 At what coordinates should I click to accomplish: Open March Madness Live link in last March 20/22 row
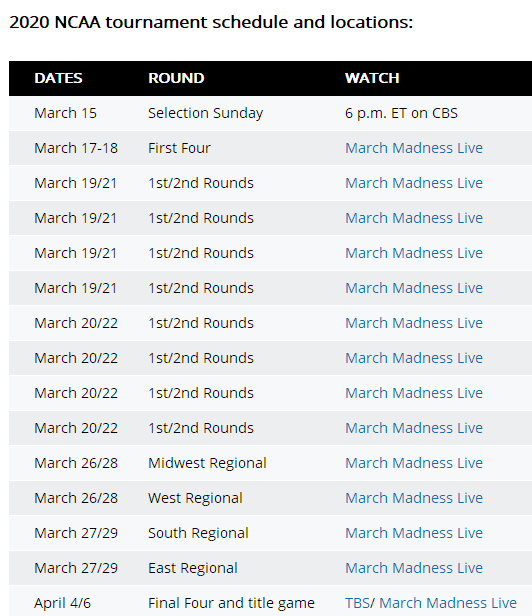coord(414,428)
